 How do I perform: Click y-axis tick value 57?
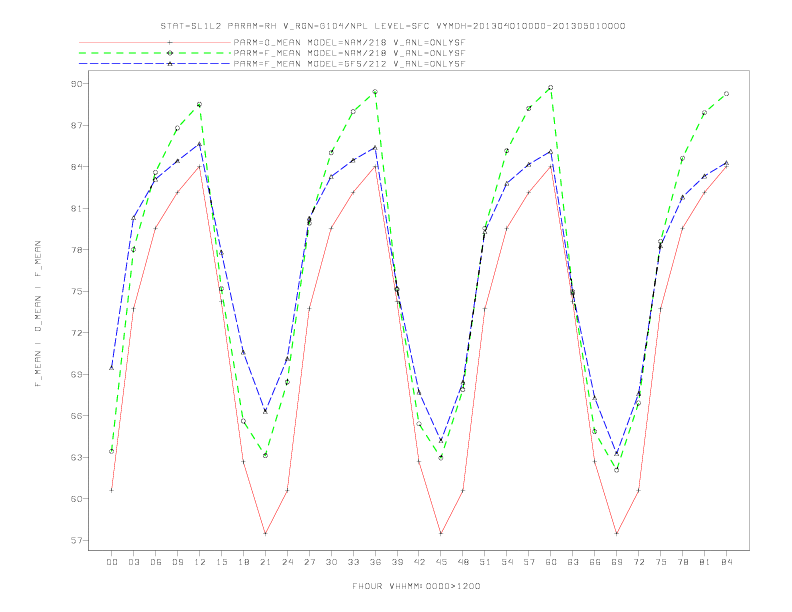point(76,540)
